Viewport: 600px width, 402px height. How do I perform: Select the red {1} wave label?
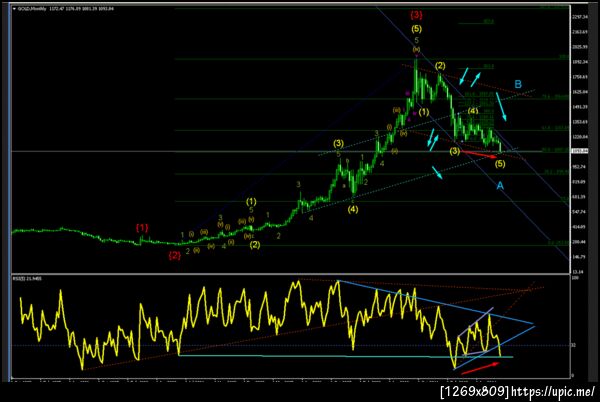(142, 228)
